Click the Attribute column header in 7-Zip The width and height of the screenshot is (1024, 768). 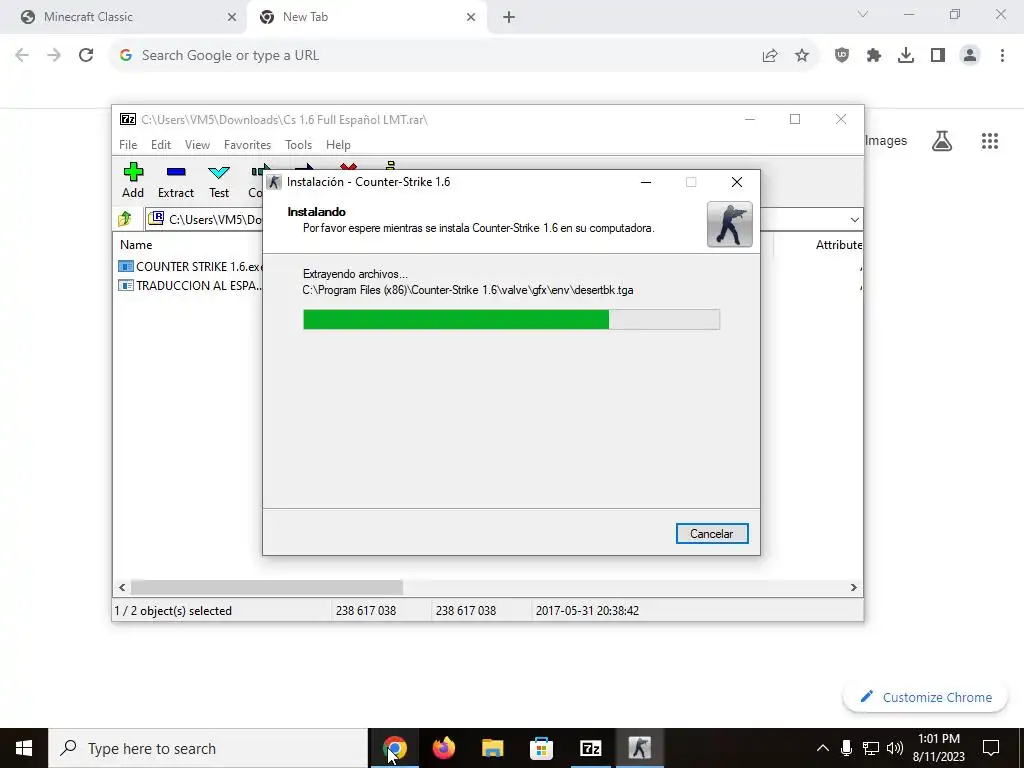coord(838,245)
